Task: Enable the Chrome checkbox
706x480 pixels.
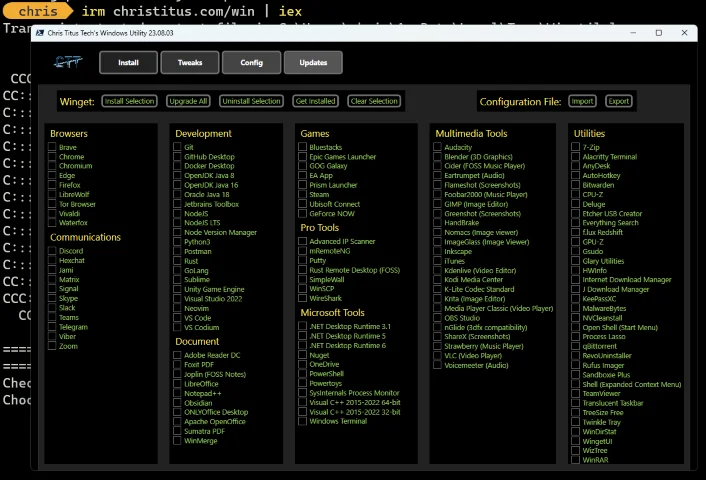Action: point(52,156)
